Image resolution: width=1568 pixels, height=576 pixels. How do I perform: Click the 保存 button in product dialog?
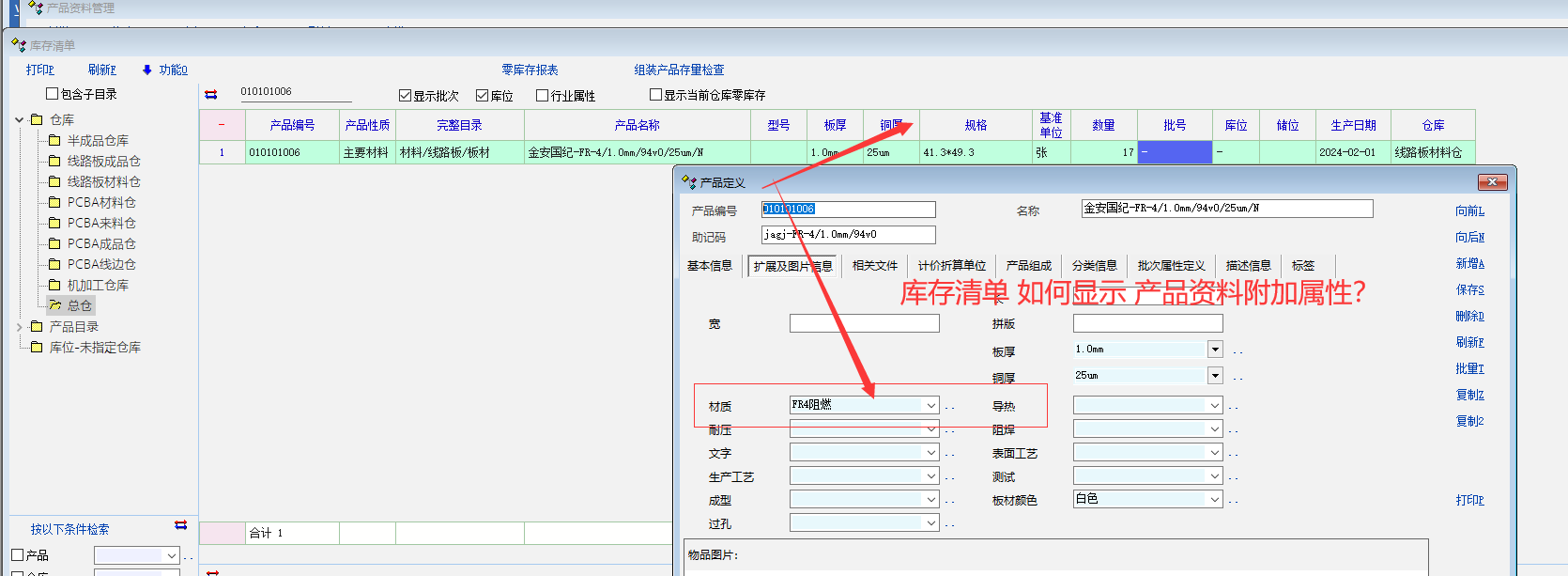(x=1469, y=290)
